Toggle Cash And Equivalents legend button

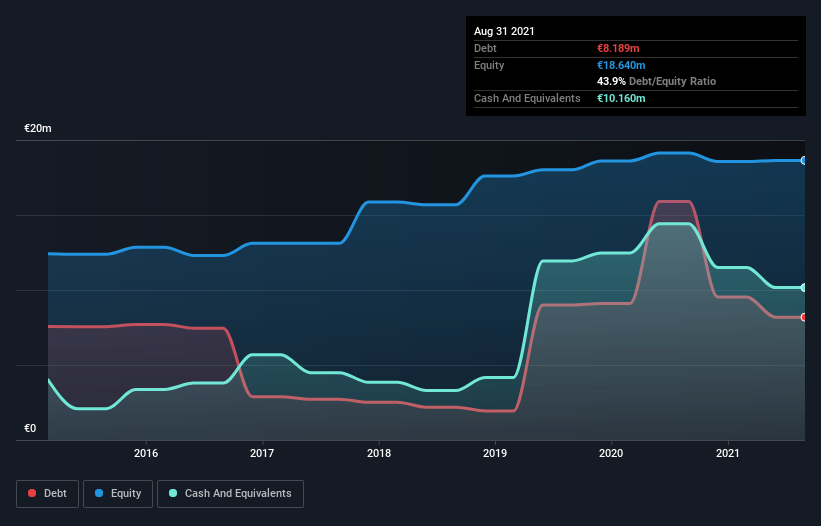230,494
